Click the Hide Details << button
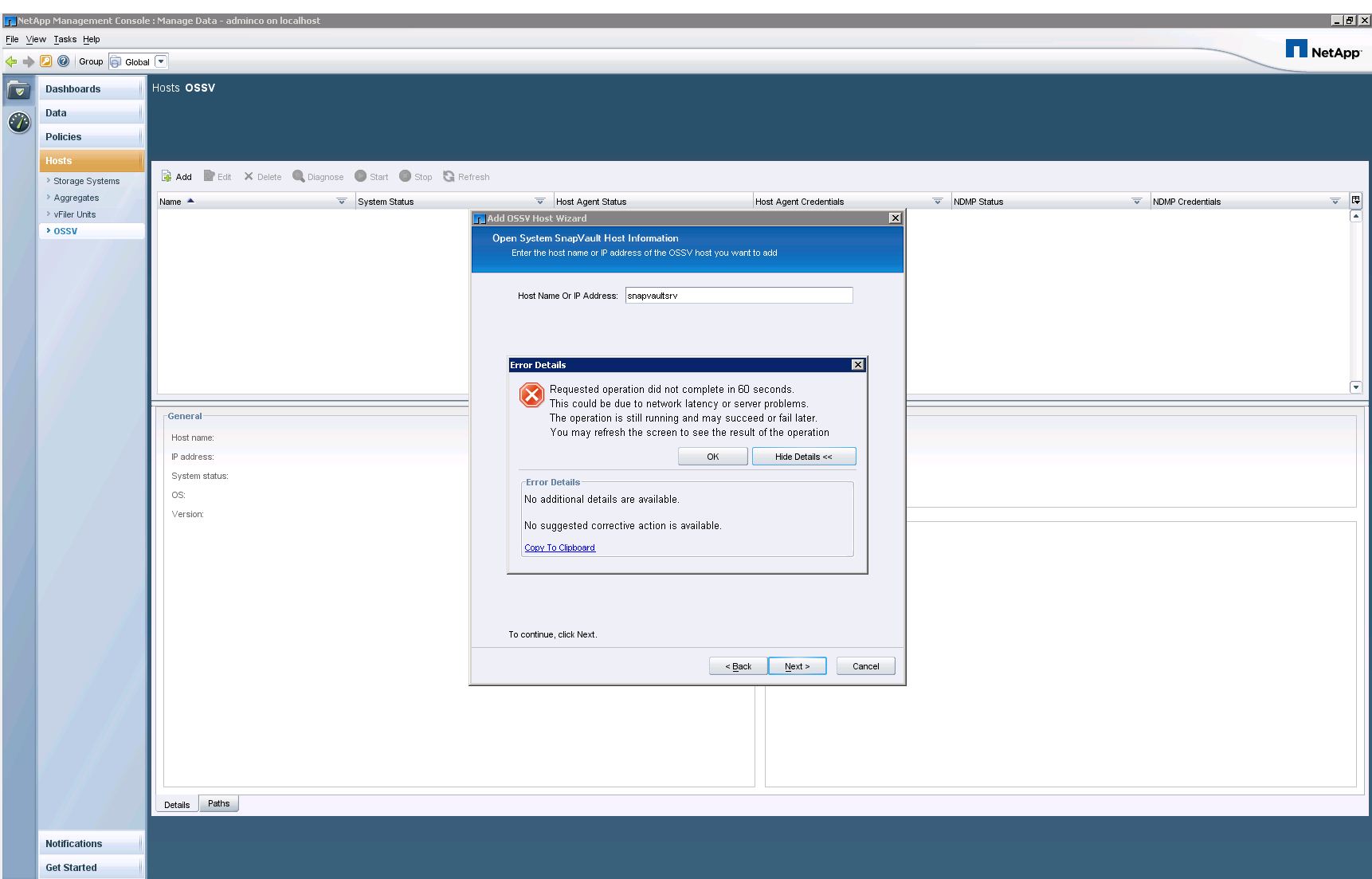This screenshot has width=1372, height=879. [804, 457]
